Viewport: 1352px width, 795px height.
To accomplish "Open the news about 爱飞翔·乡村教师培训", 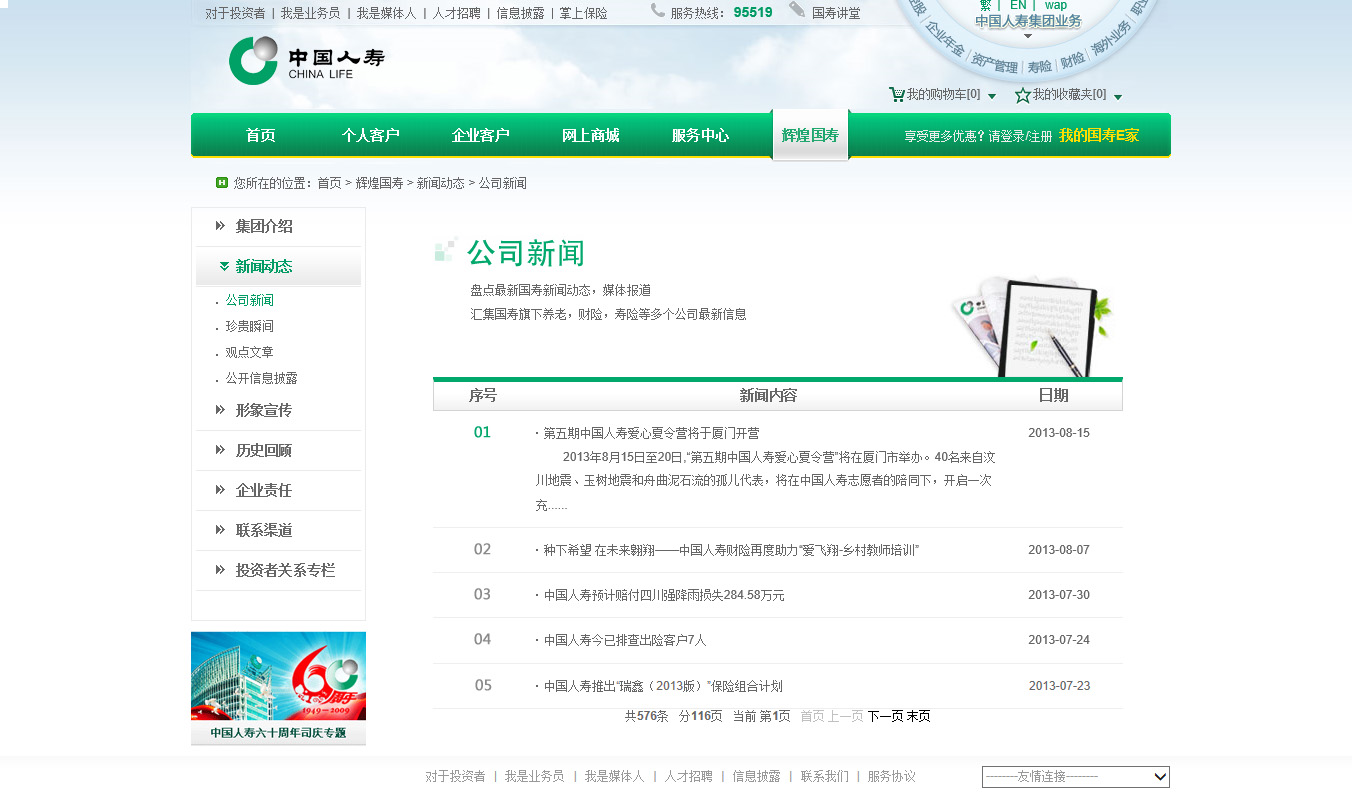I will (731, 551).
